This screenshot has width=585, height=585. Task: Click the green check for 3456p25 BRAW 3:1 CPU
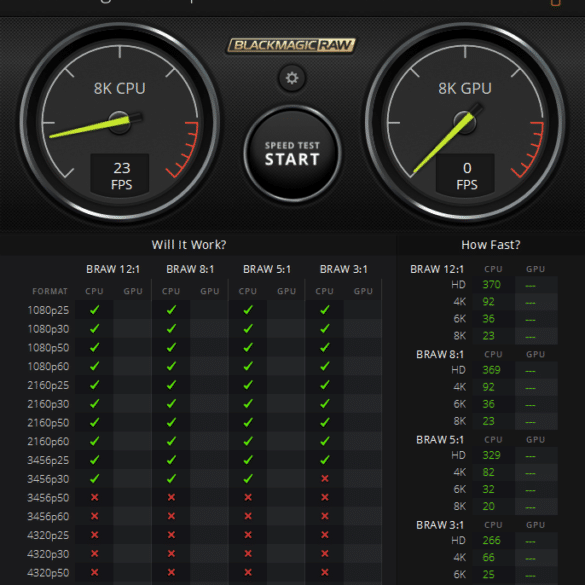point(325,460)
